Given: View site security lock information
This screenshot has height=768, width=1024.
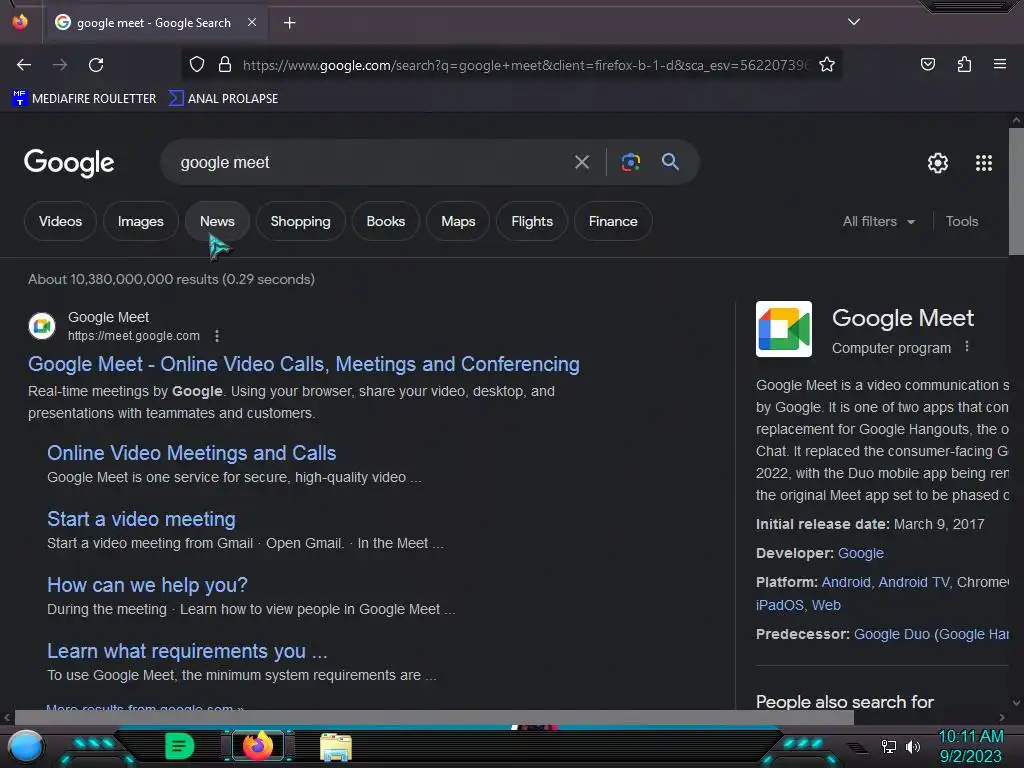Looking at the screenshot, I should point(225,64).
